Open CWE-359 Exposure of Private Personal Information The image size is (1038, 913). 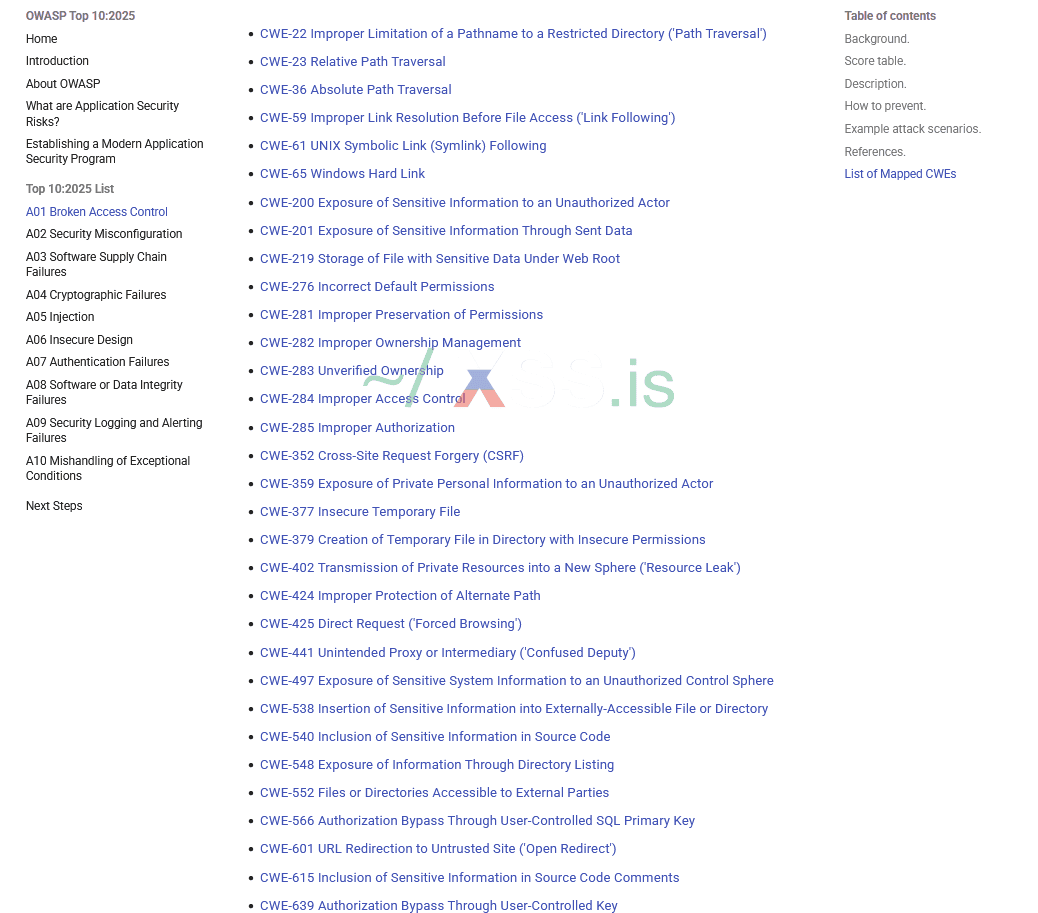click(487, 484)
